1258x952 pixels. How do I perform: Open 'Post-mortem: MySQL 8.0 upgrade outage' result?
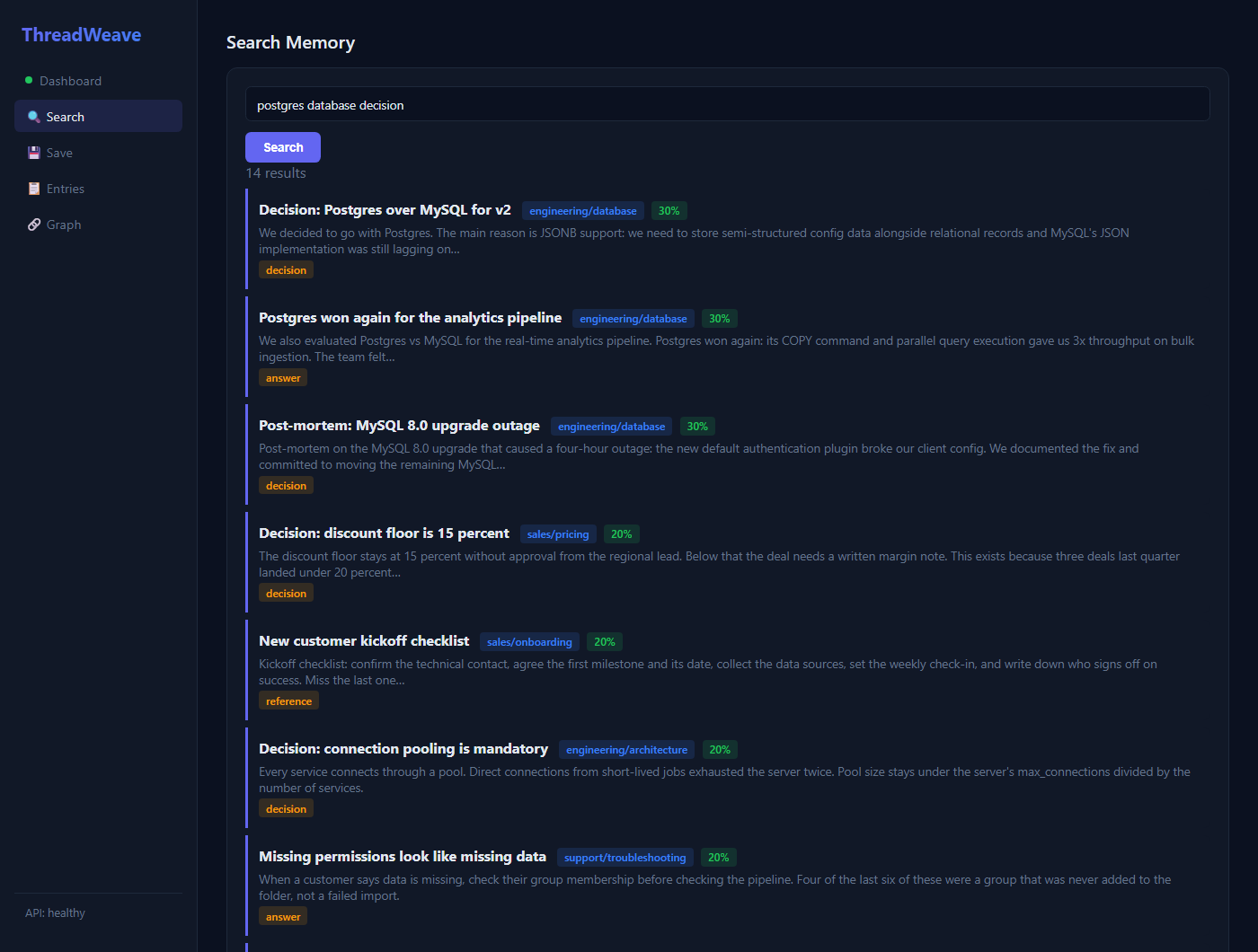399,426
